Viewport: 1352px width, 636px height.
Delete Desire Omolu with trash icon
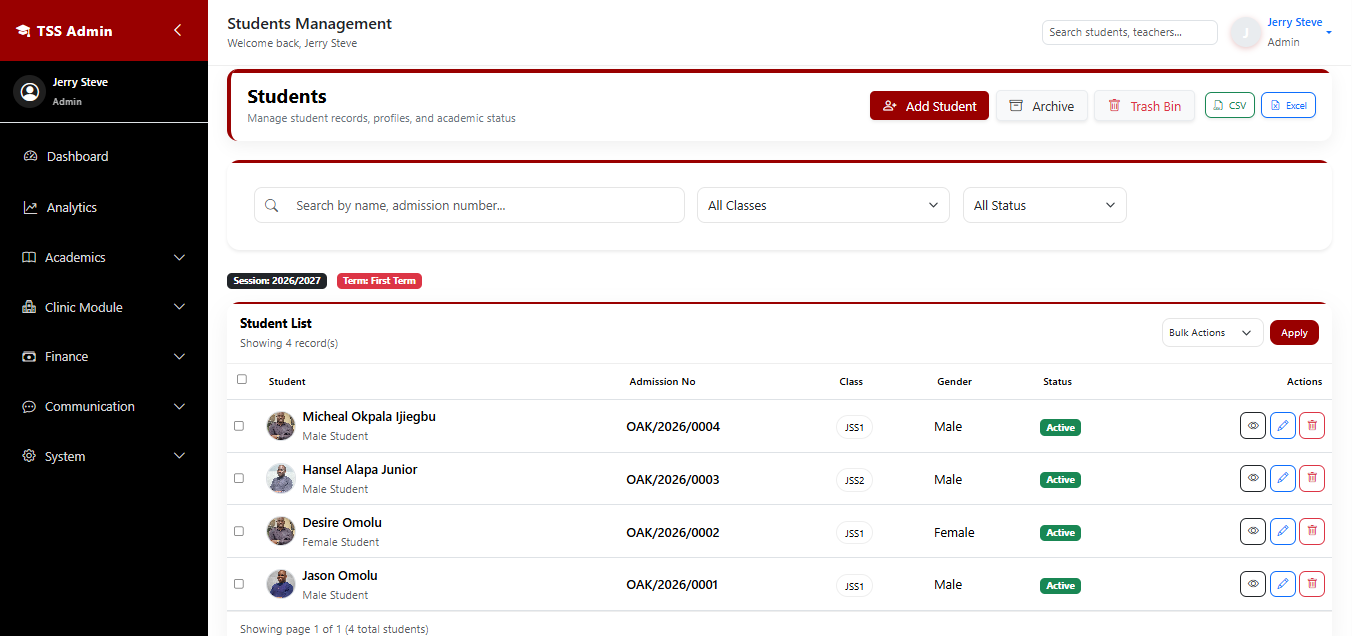tap(1312, 532)
